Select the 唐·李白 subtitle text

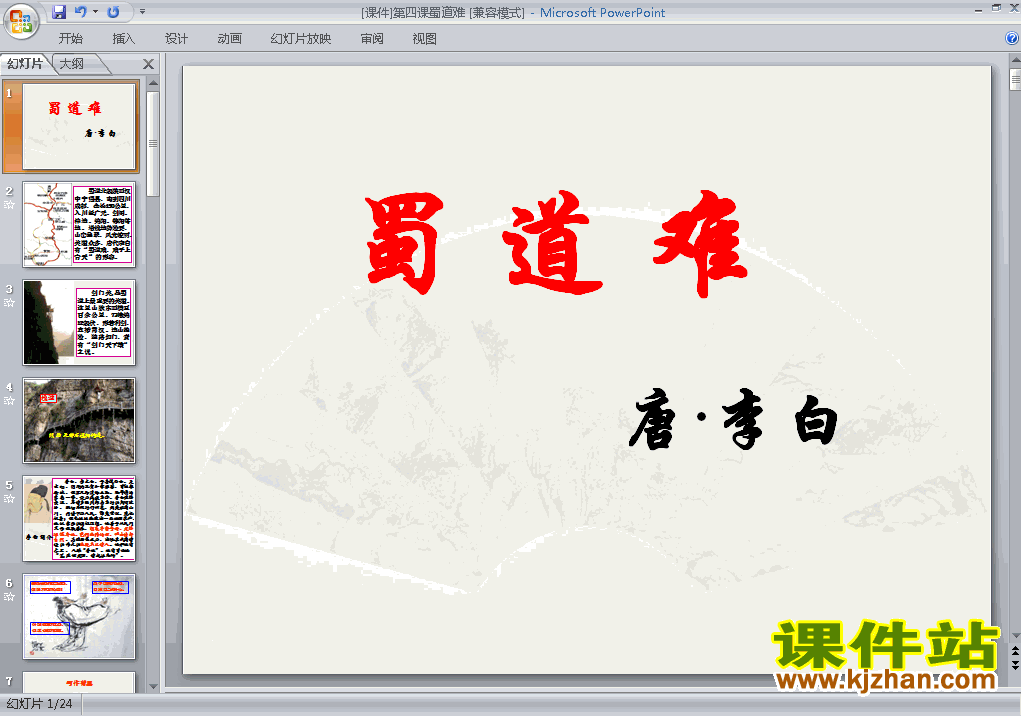click(x=733, y=421)
